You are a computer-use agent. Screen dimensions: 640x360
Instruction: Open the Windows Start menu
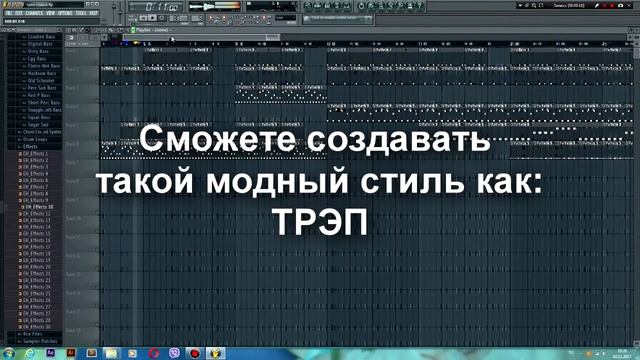coord(9,353)
